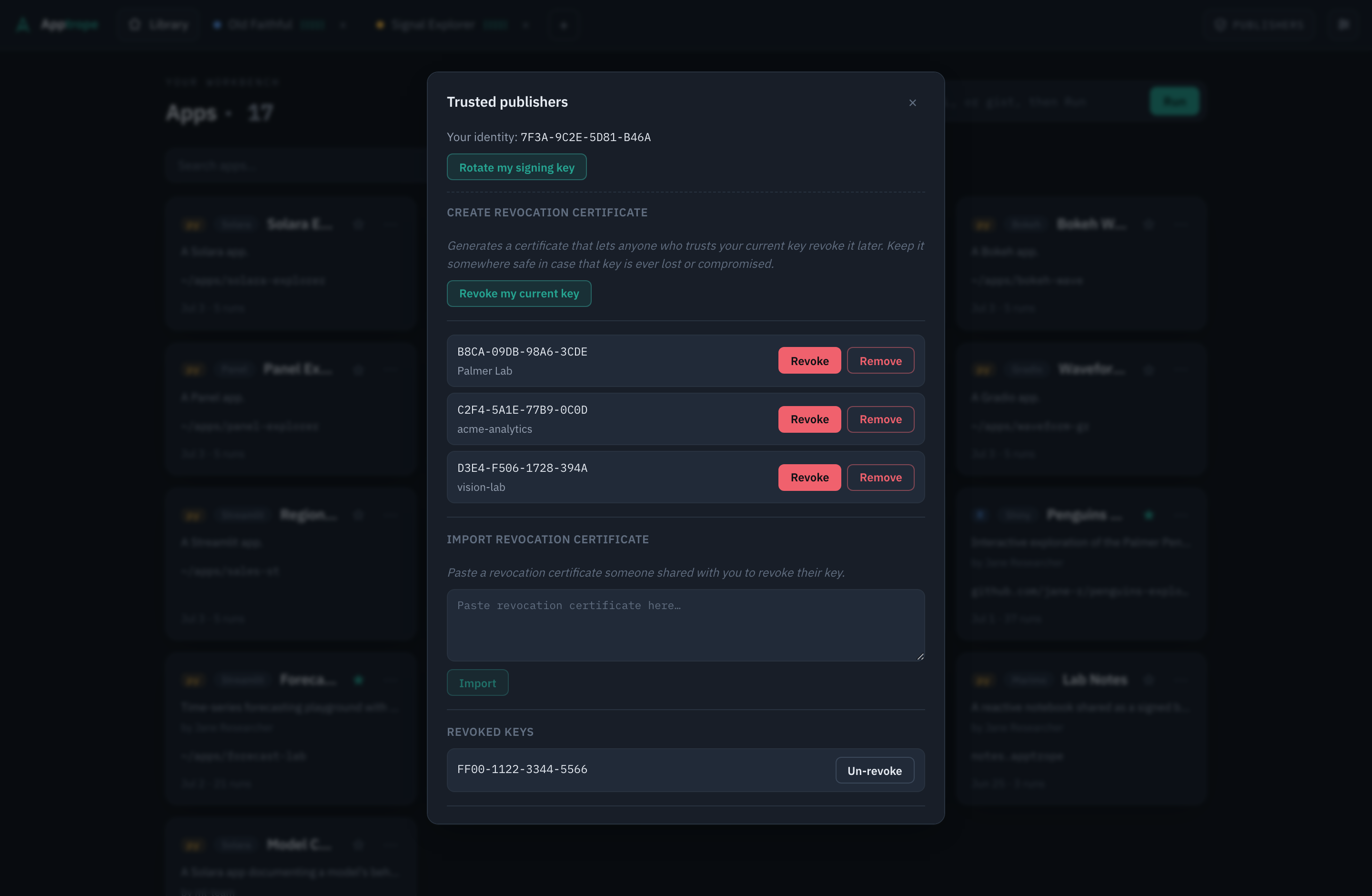Click the acme-analytics publisher name
1372x896 pixels.
tap(494, 429)
